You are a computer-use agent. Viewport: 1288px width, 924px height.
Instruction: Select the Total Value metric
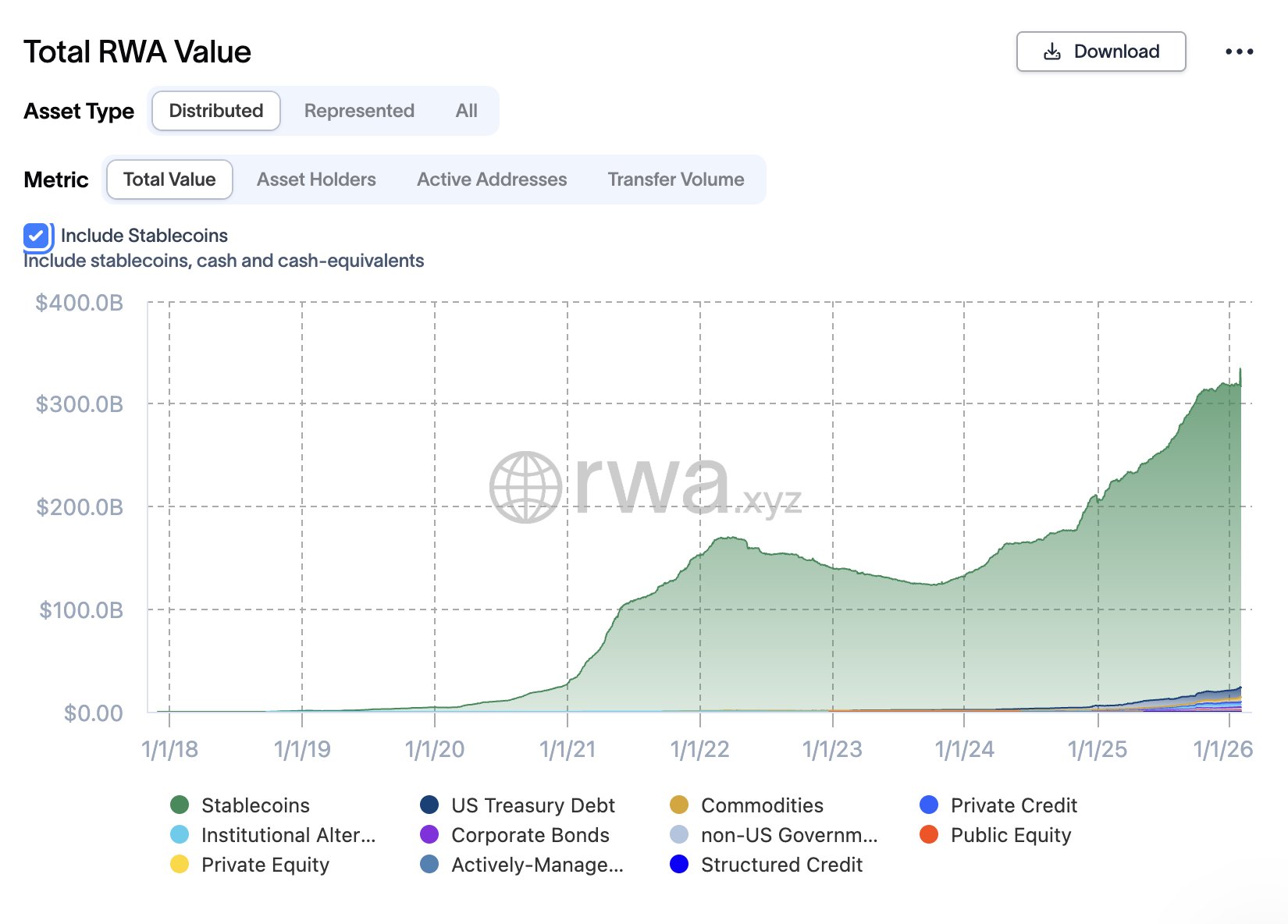point(169,179)
